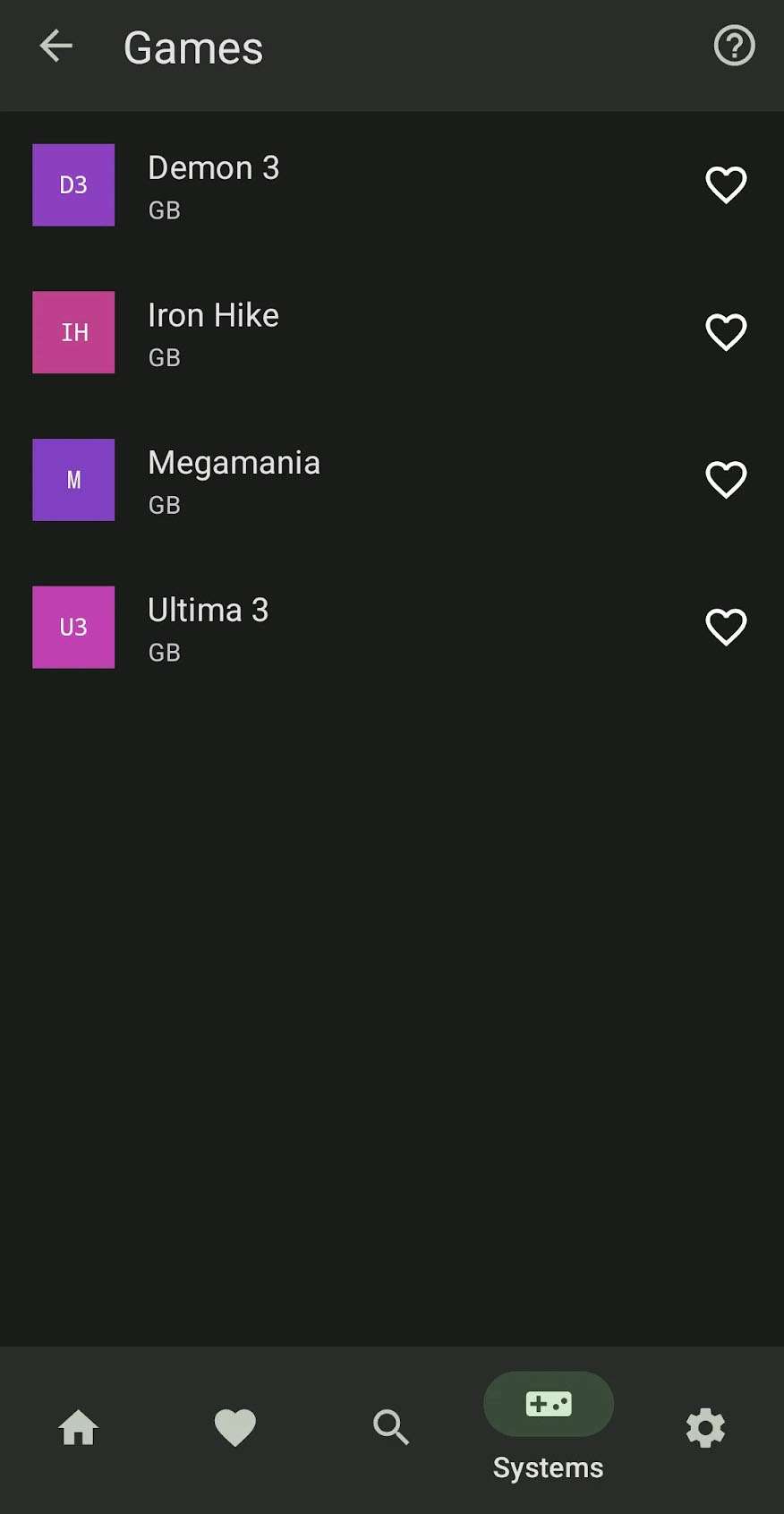The height and width of the screenshot is (1514, 784).
Task: Click the D3 purple cover thumbnail
Action: pos(73,185)
